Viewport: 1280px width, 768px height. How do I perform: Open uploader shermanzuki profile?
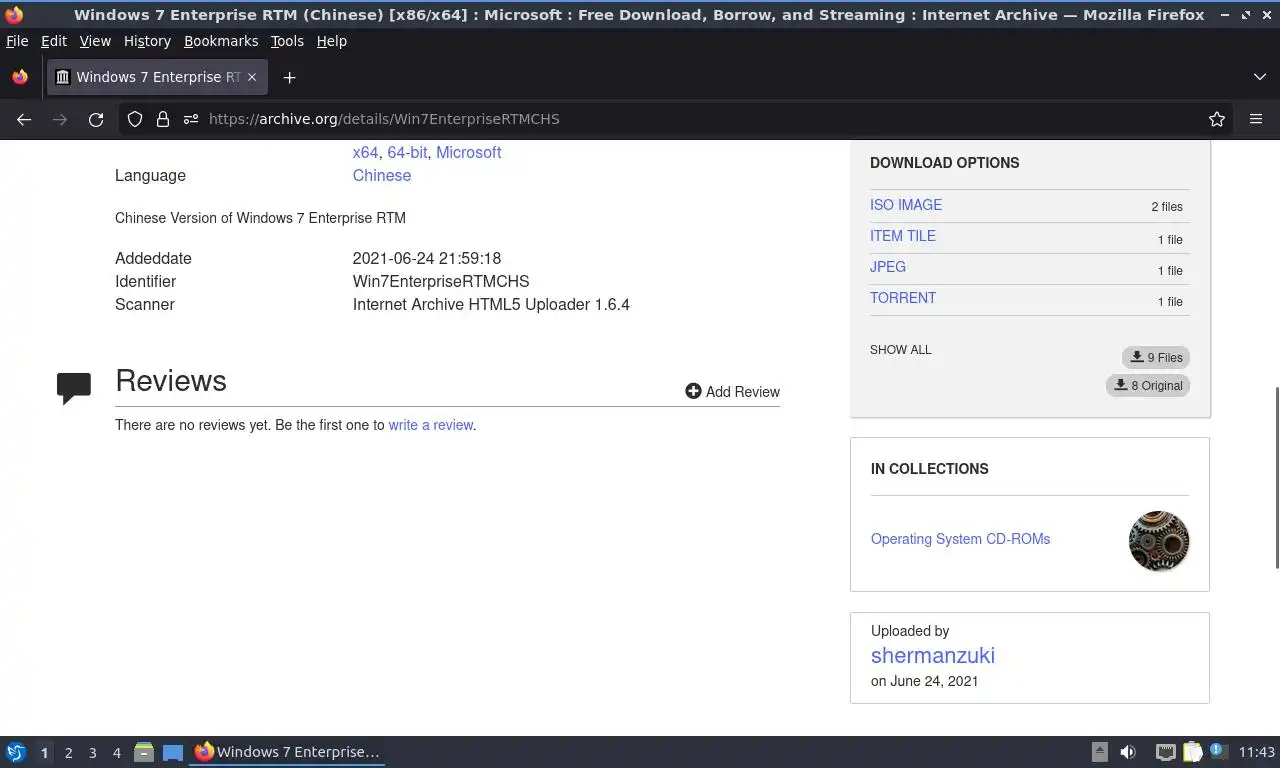point(932,656)
